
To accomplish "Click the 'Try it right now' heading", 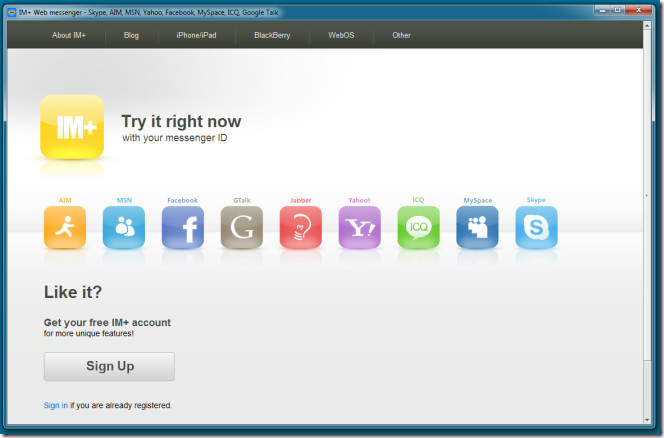I will (181, 122).
